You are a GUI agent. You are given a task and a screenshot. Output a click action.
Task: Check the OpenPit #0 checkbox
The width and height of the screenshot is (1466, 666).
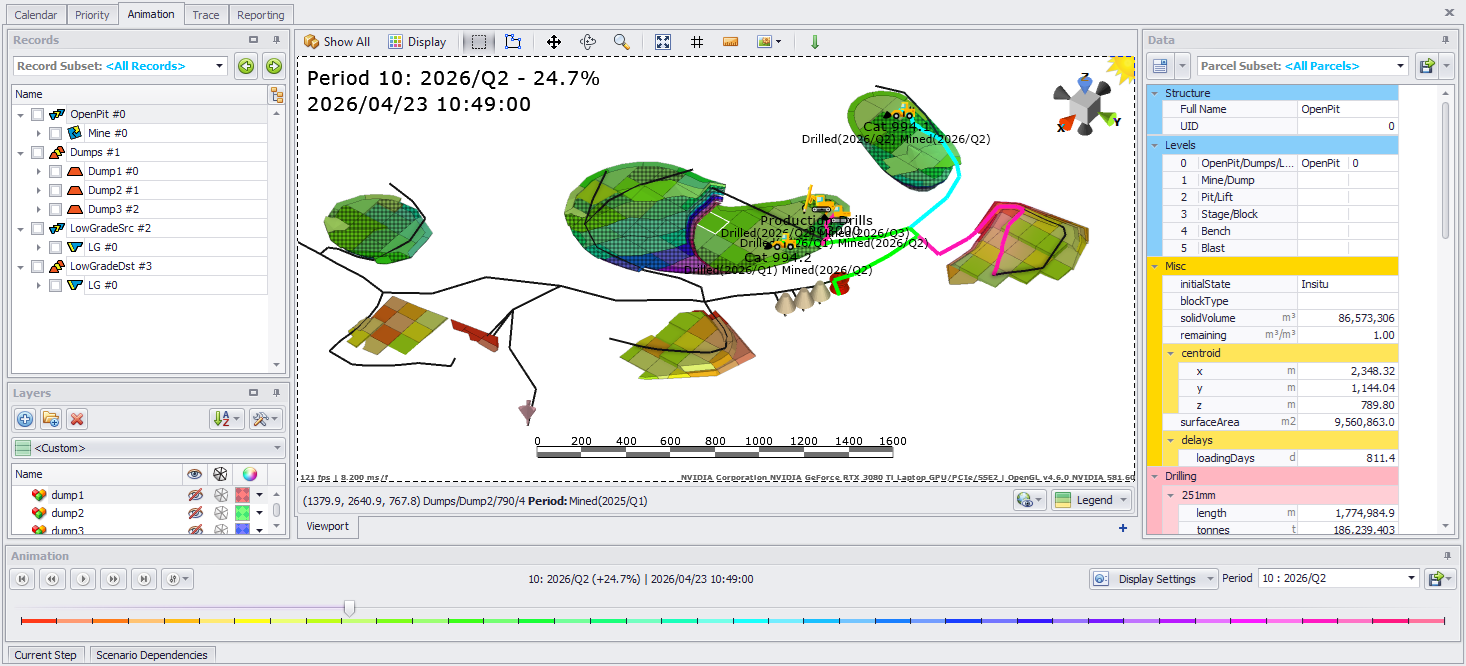[x=37, y=114]
